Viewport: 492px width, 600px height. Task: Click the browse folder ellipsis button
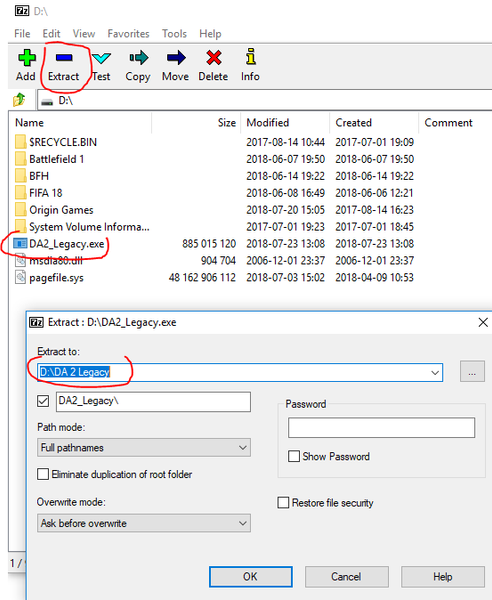click(472, 371)
